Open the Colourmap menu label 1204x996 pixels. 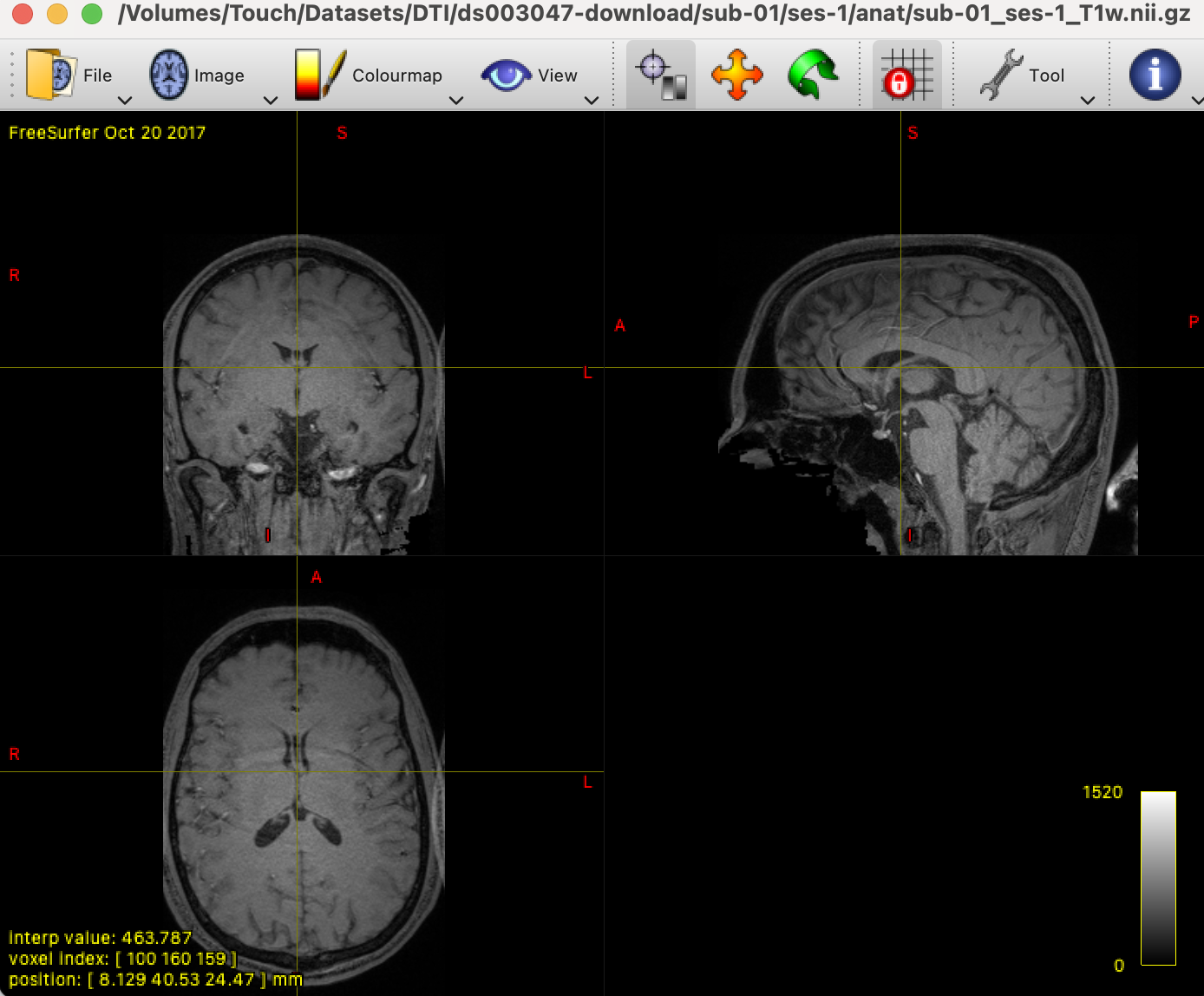(x=397, y=75)
